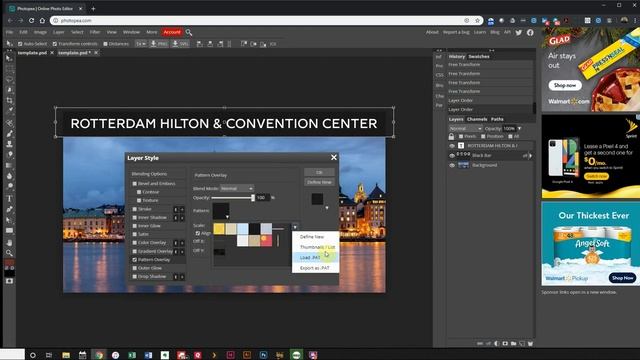Enable the Drop Shadow checkbox

[x=134, y=276]
